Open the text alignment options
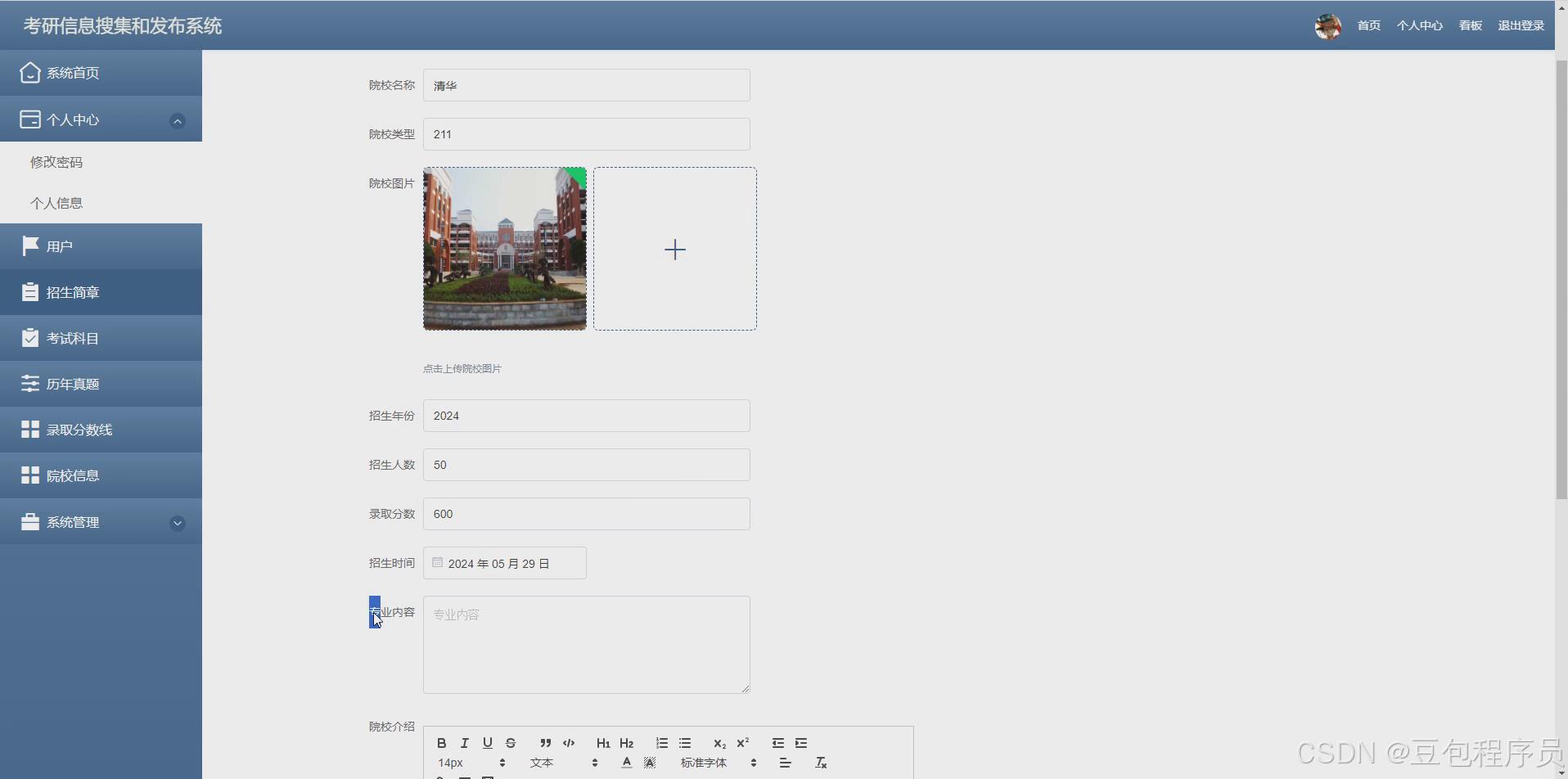This screenshot has height=779, width=1568. click(785, 763)
